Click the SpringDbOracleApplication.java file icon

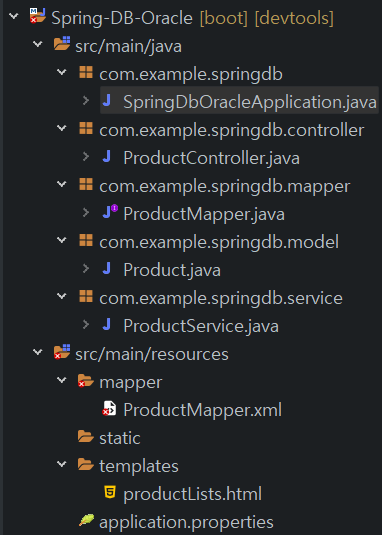(x=107, y=100)
